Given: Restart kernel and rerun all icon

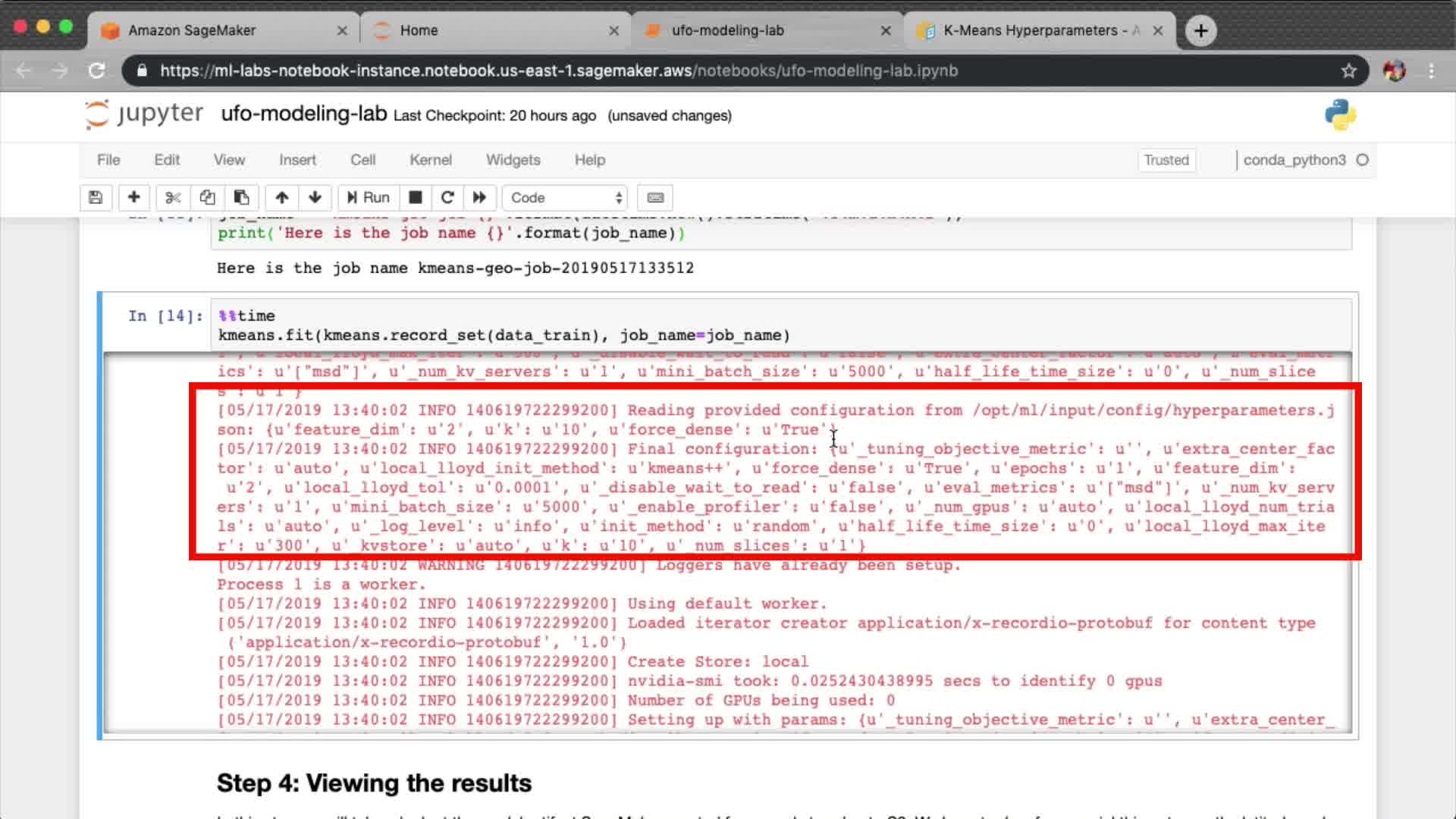Looking at the screenshot, I should pos(479,198).
